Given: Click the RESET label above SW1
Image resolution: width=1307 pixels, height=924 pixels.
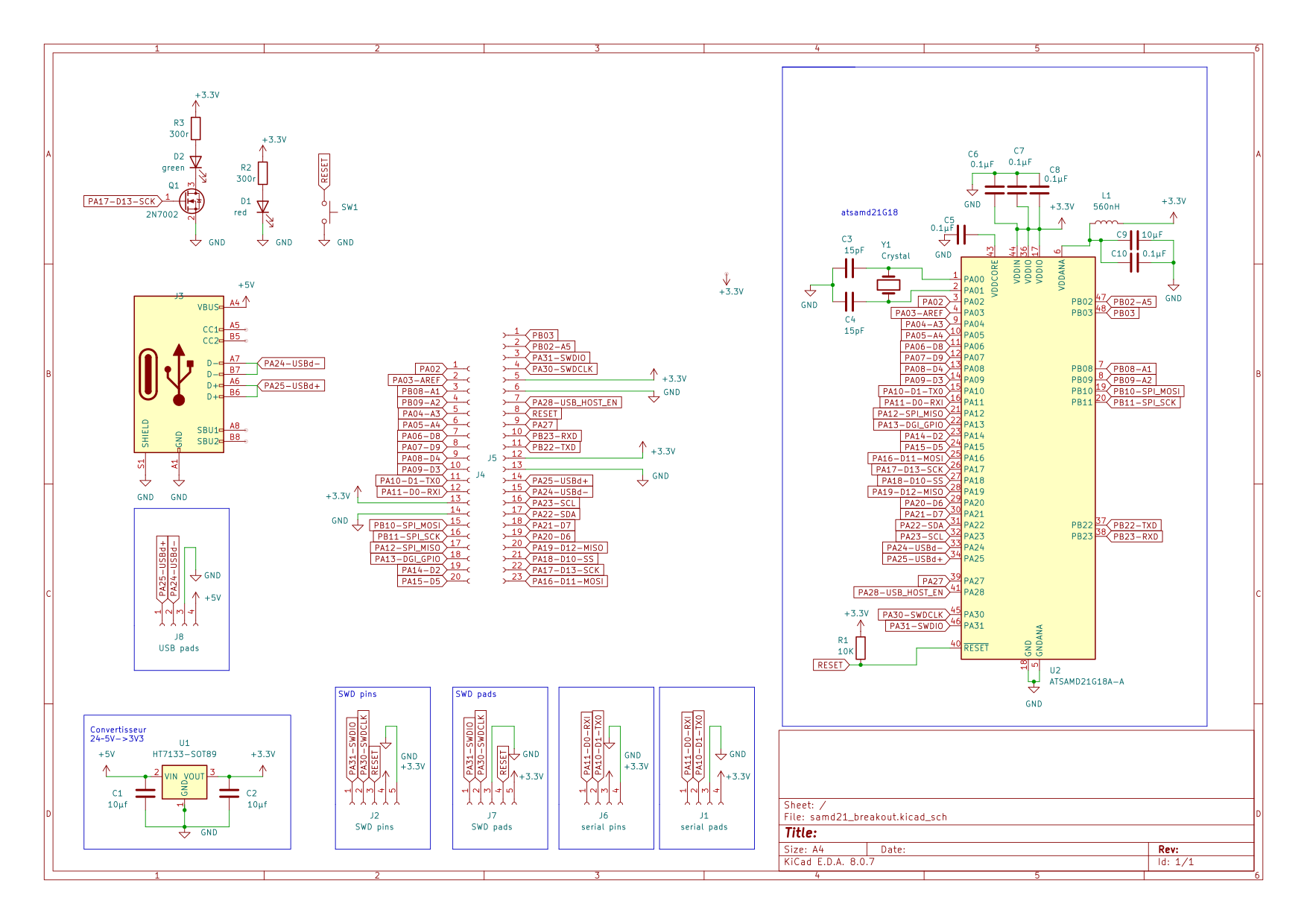Looking at the screenshot, I should click(x=324, y=172).
